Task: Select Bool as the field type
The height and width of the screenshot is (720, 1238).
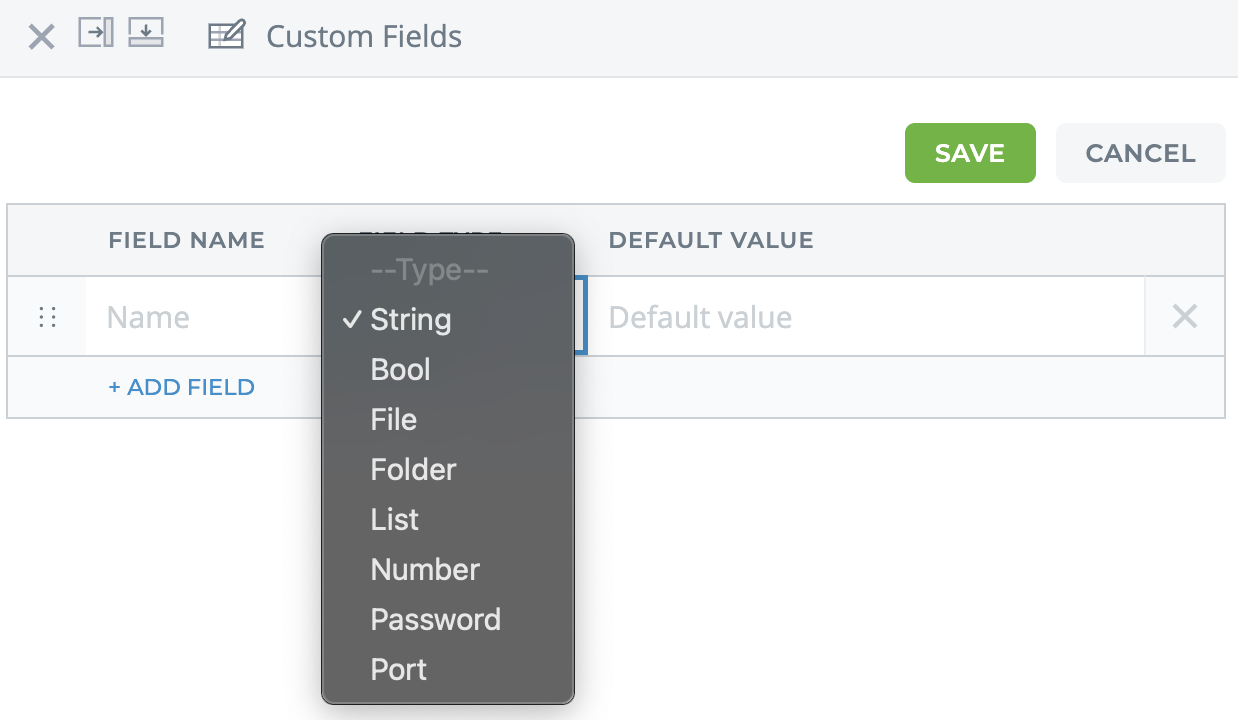Action: click(x=400, y=369)
